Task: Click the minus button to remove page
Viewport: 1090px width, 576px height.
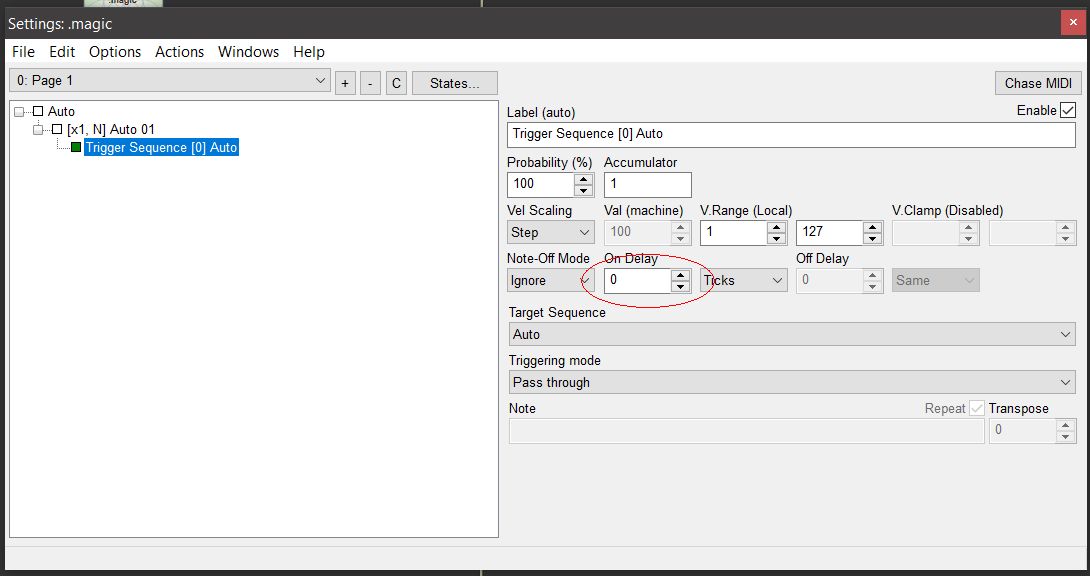Action: click(371, 83)
